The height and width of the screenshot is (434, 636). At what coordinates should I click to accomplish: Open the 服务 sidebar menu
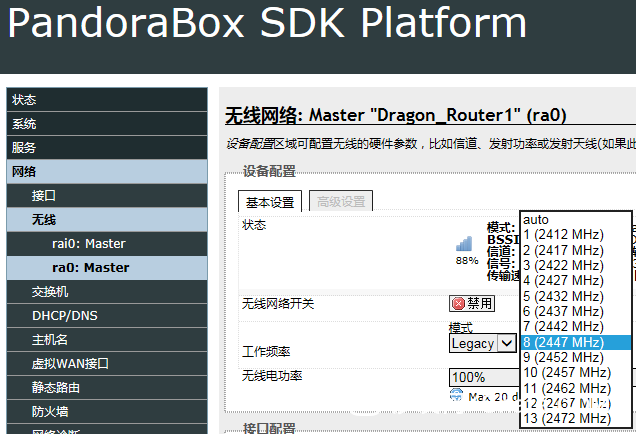(x=107, y=148)
